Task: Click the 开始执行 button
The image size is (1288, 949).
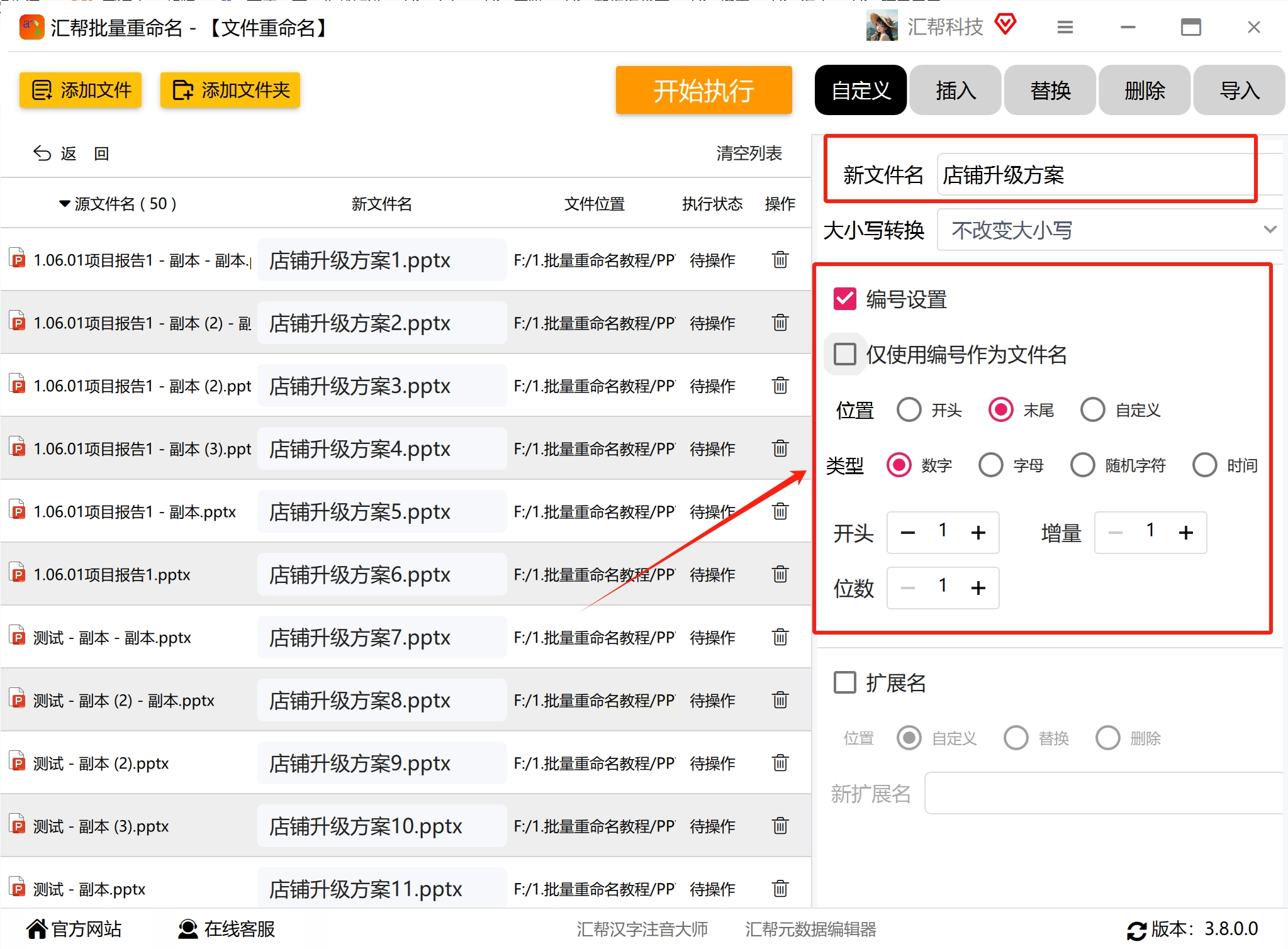Action: point(703,91)
